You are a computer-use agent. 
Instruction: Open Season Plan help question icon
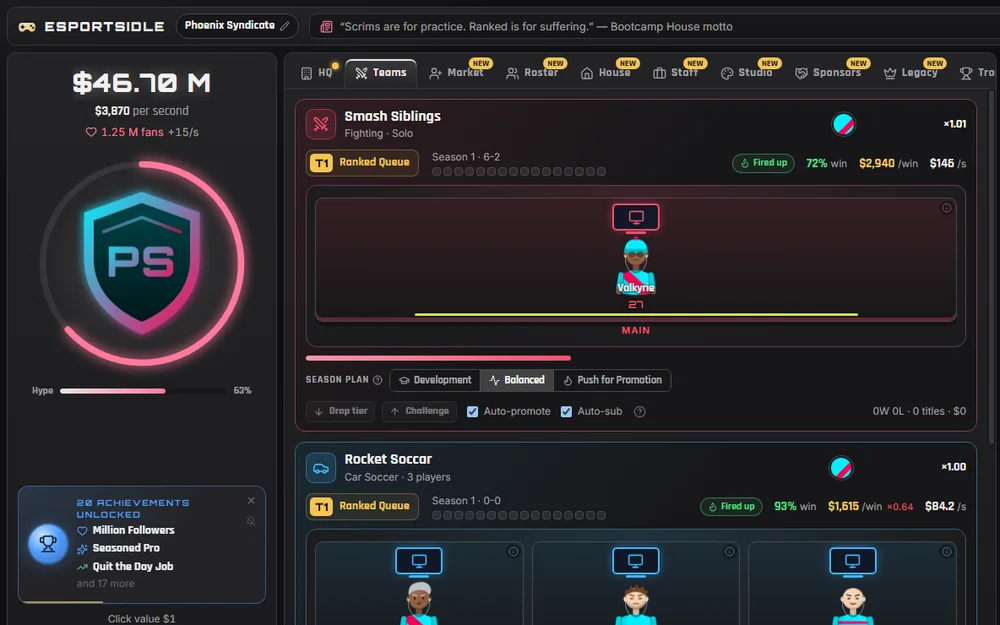point(378,380)
